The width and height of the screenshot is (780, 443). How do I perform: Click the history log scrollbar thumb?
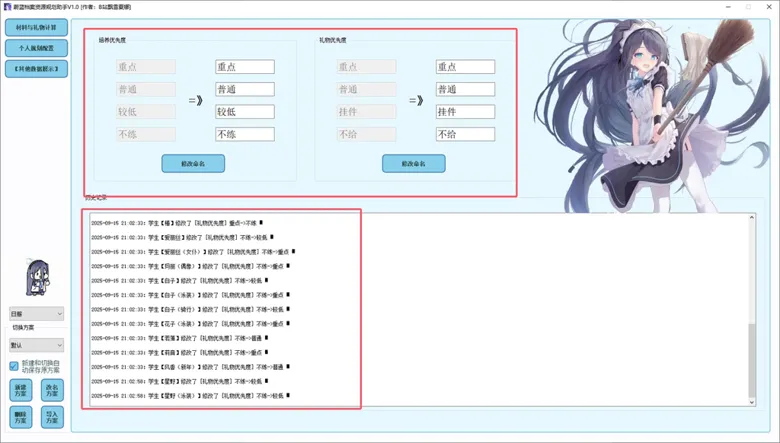pyautogui.click(x=752, y=360)
